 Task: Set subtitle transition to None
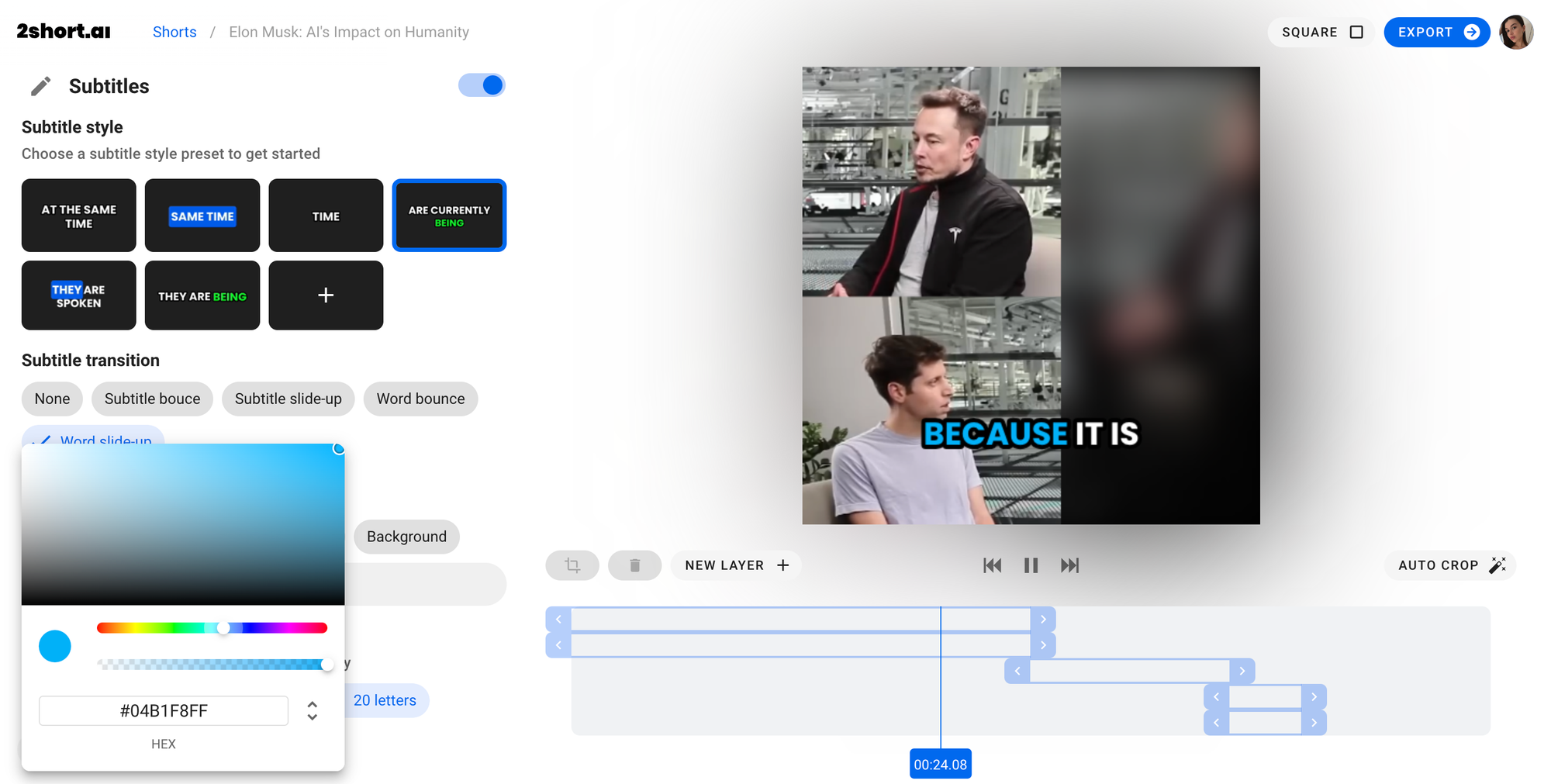[52, 399]
